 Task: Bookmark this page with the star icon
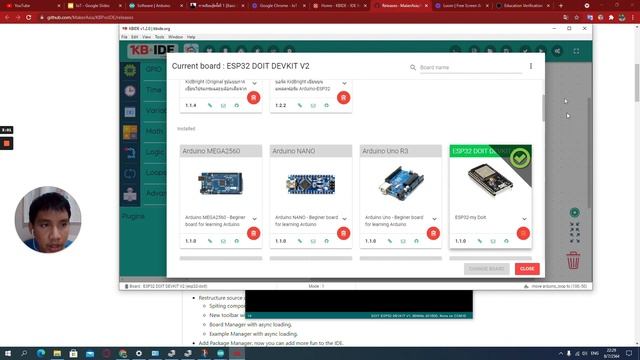coord(576,18)
